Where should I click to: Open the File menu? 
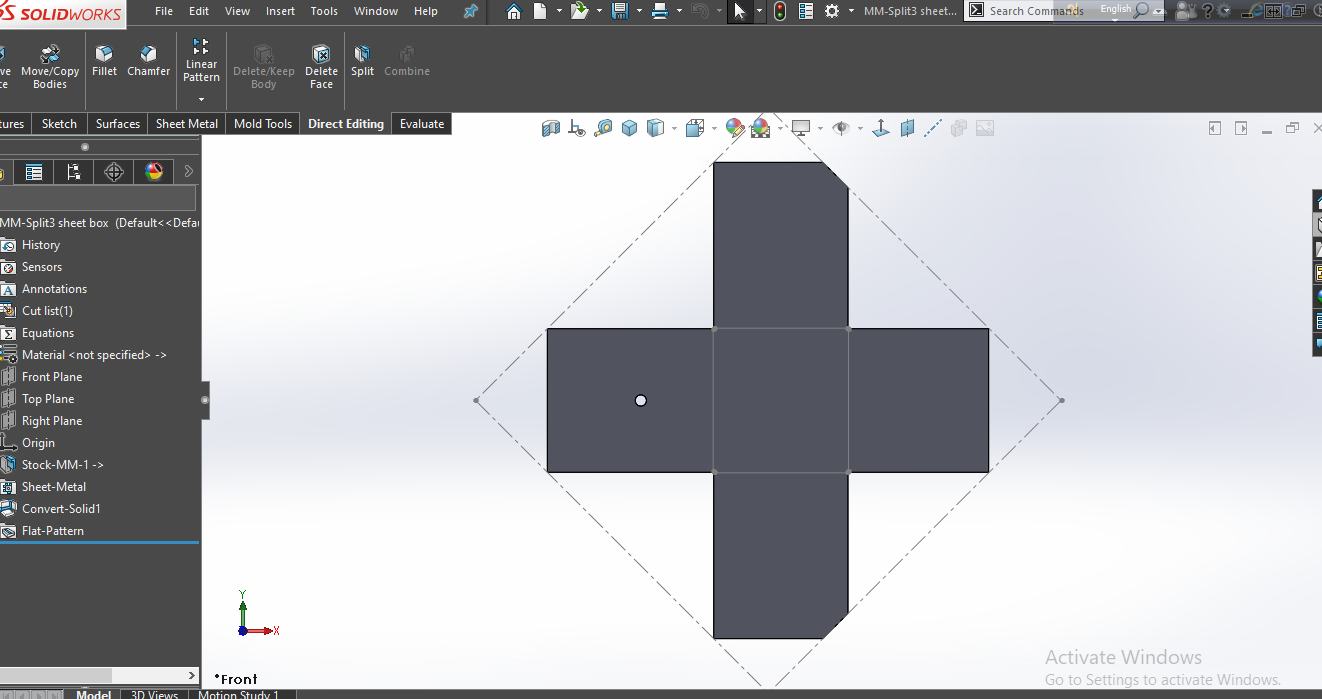coord(164,11)
